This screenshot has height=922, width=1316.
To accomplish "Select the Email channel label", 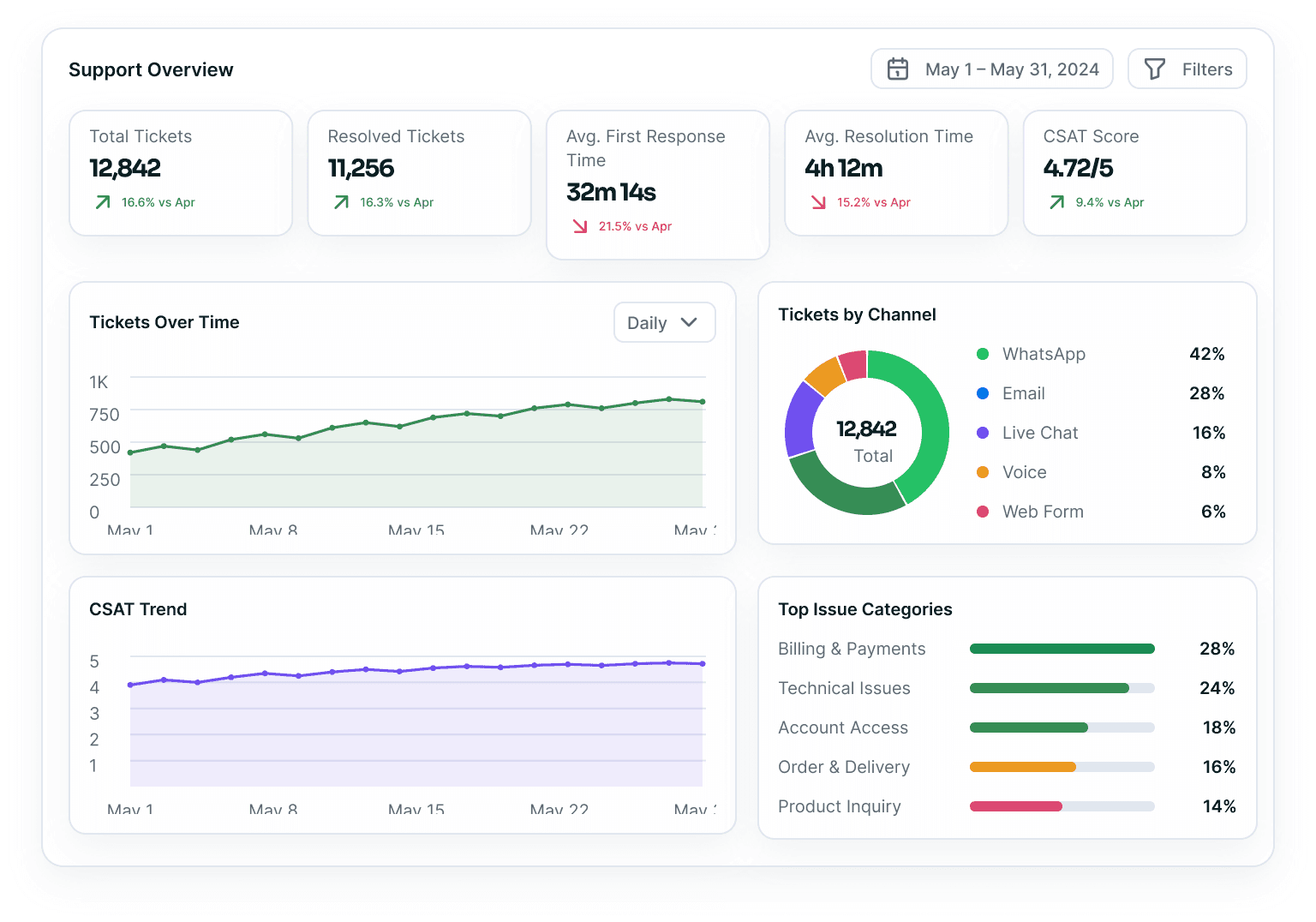I will [x=1024, y=393].
